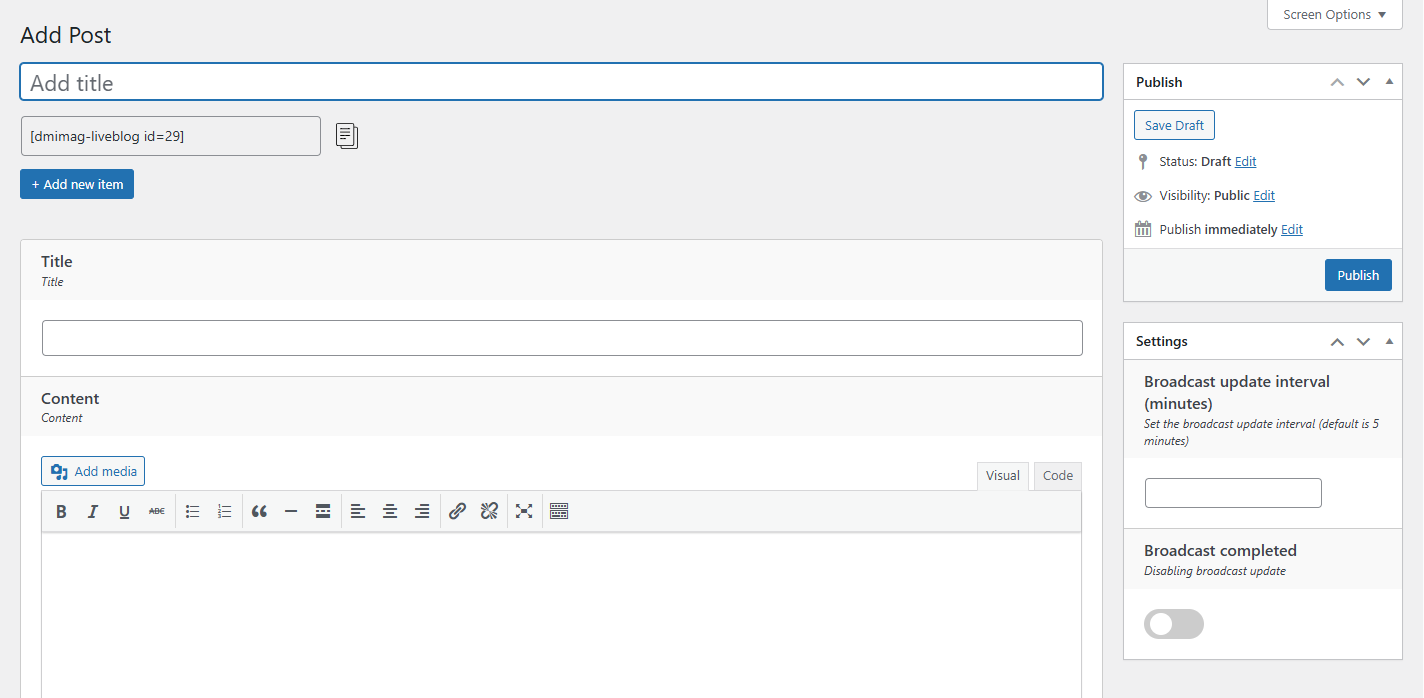Collapse the Settings panel

tap(1389, 341)
